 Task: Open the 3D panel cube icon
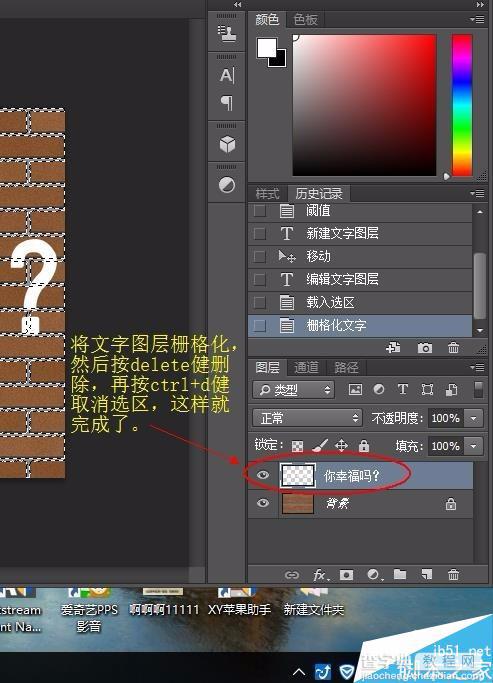coord(227,144)
